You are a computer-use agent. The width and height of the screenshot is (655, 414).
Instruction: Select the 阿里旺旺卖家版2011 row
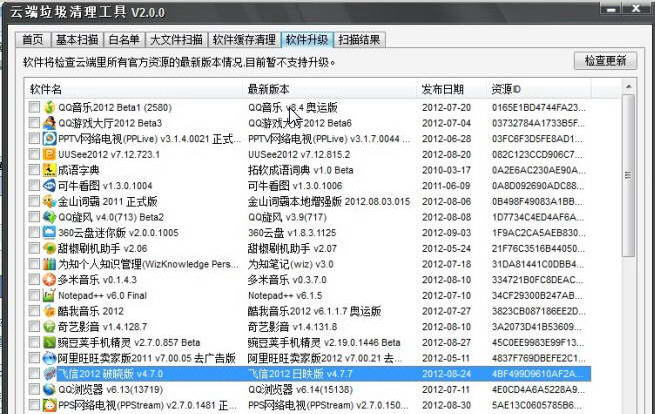[x=130, y=358]
